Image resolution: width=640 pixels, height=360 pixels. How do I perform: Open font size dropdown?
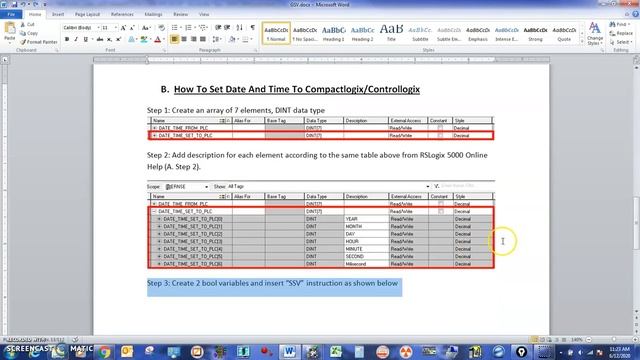(116, 28)
